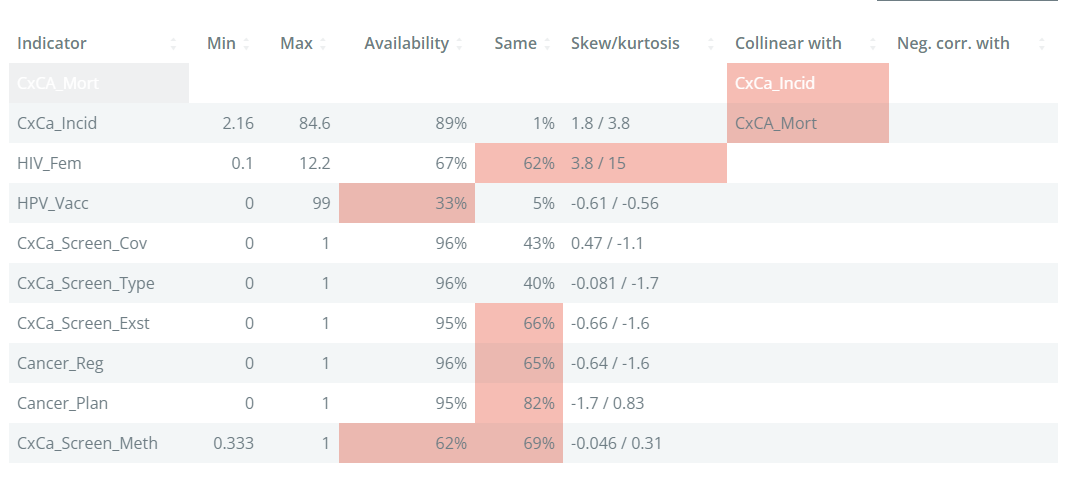Click highlighted 33% availability cell
The width and height of the screenshot is (1083, 482).
[407, 204]
